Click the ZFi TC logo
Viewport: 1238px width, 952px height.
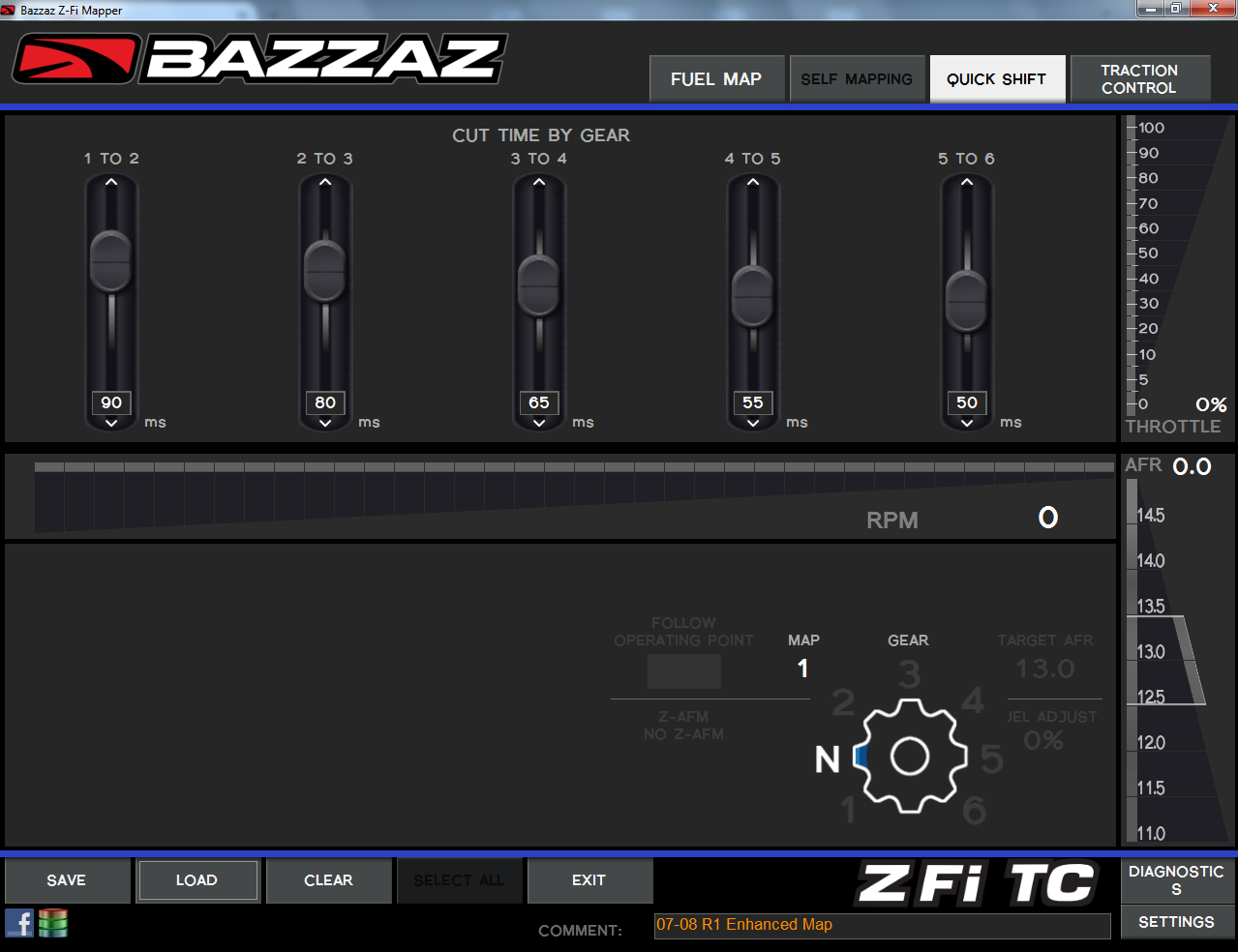click(976, 883)
